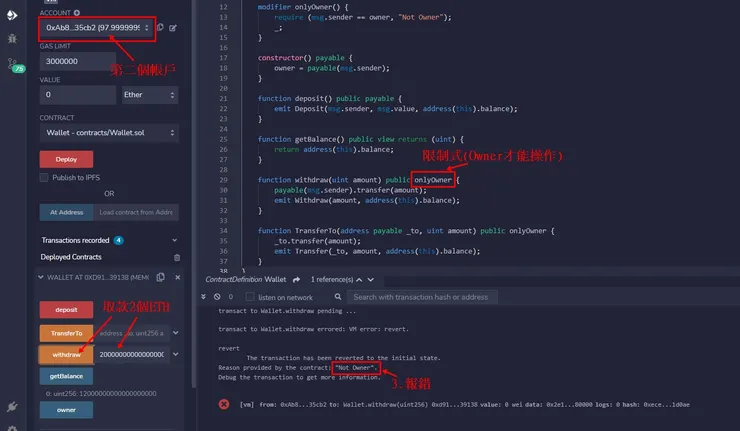Open the Ether unit dropdown

point(150,95)
